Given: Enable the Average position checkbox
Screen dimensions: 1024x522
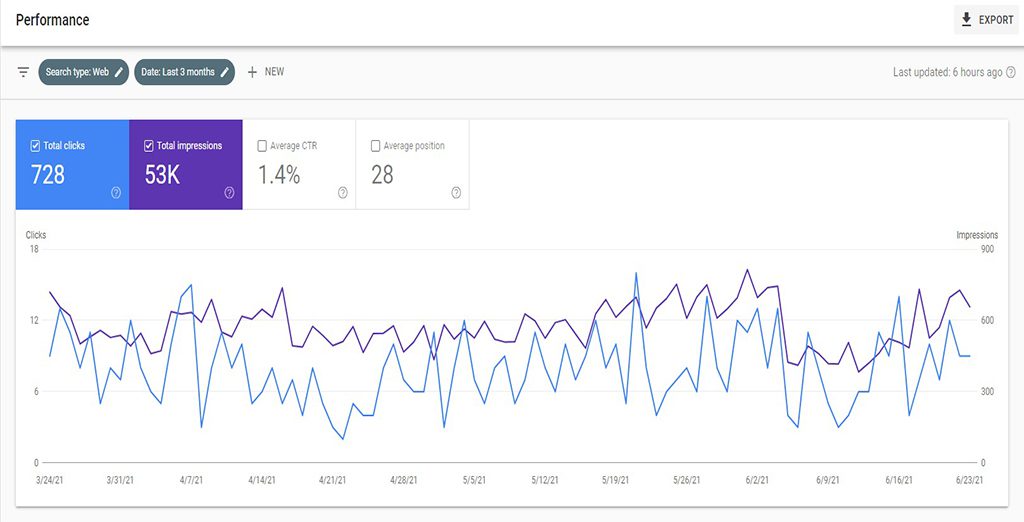Looking at the screenshot, I should point(376,146).
